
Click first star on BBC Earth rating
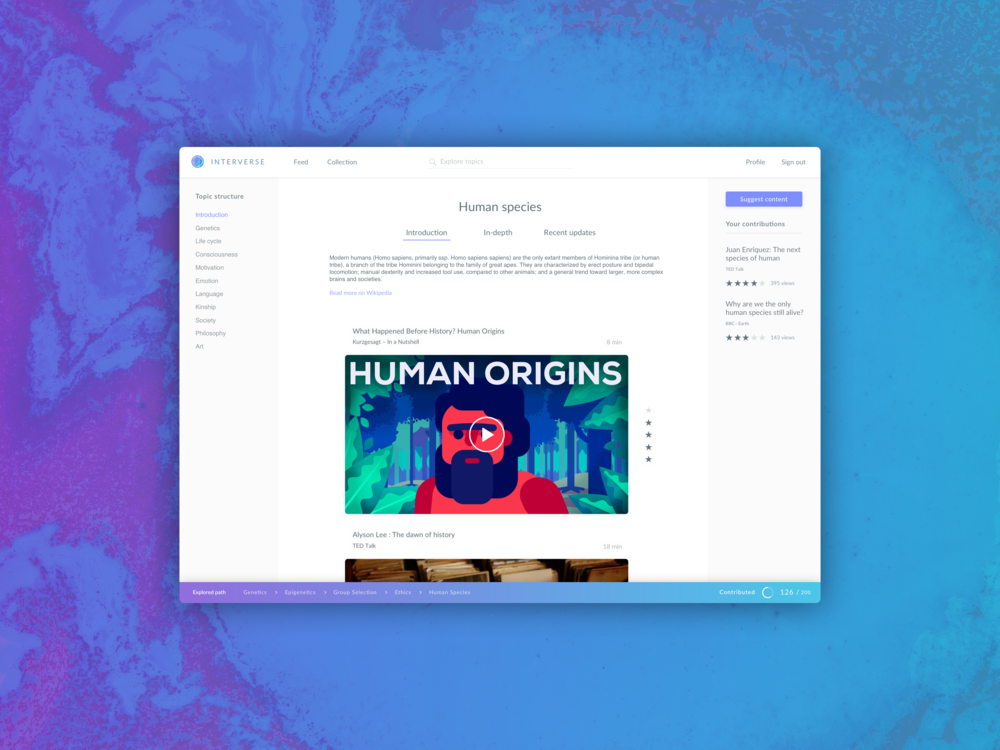[x=729, y=337]
